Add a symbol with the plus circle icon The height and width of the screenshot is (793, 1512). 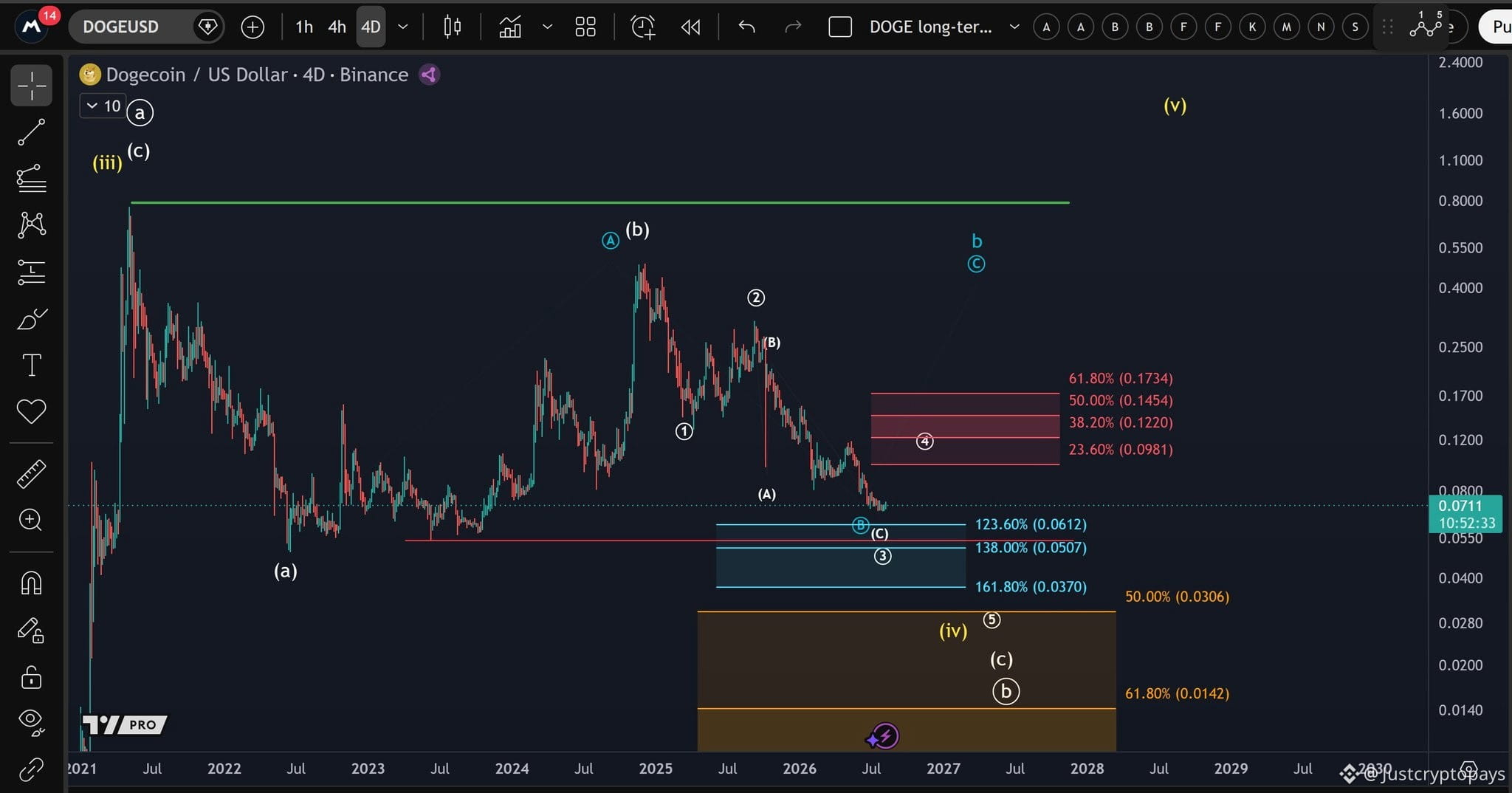click(x=252, y=27)
